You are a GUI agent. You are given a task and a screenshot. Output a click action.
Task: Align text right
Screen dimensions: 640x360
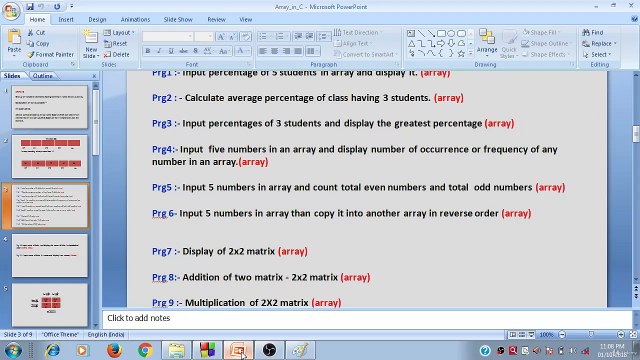pos(287,51)
